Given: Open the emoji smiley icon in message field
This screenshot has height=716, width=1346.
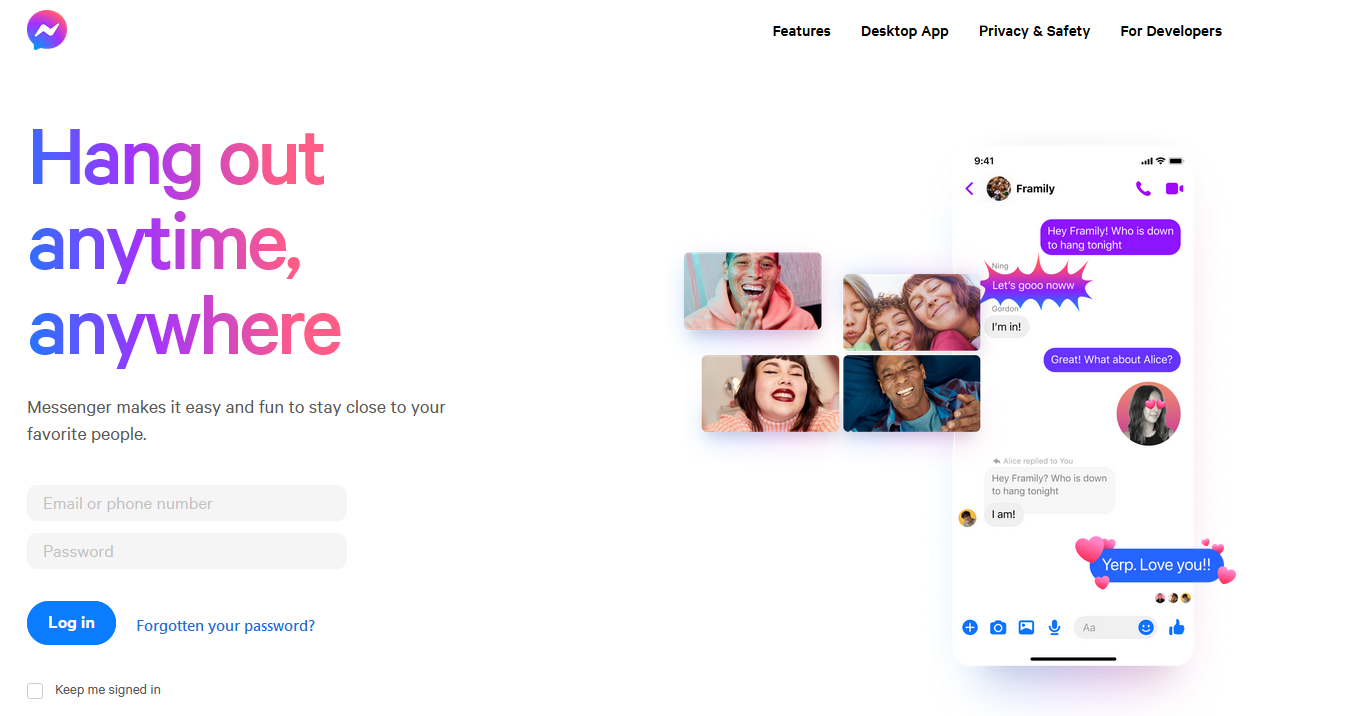Looking at the screenshot, I should (1146, 627).
